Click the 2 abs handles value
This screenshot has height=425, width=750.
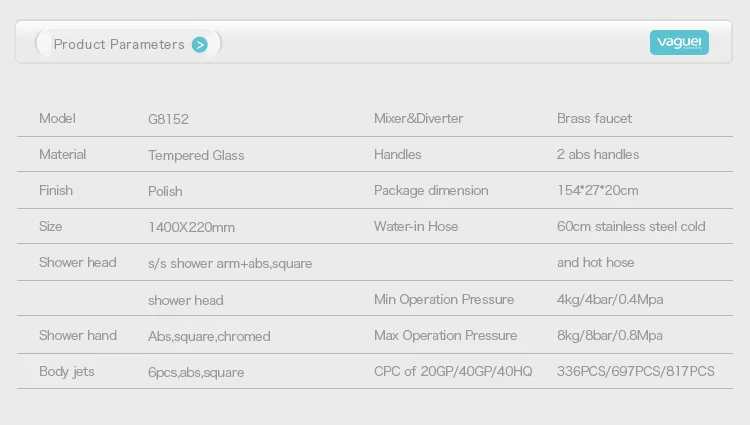(x=598, y=154)
